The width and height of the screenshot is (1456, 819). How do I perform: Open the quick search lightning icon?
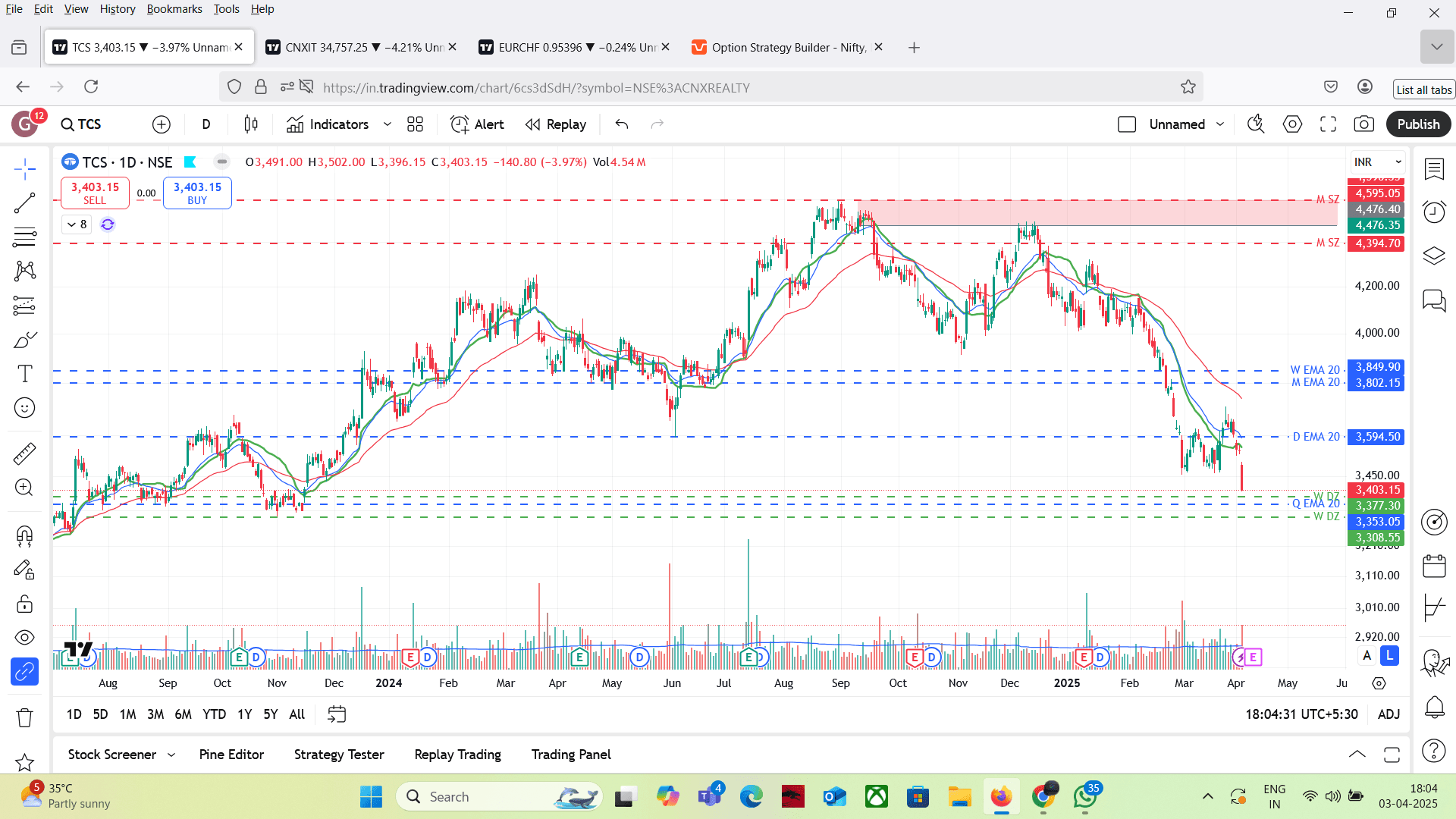pyautogui.click(x=1257, y=124)
